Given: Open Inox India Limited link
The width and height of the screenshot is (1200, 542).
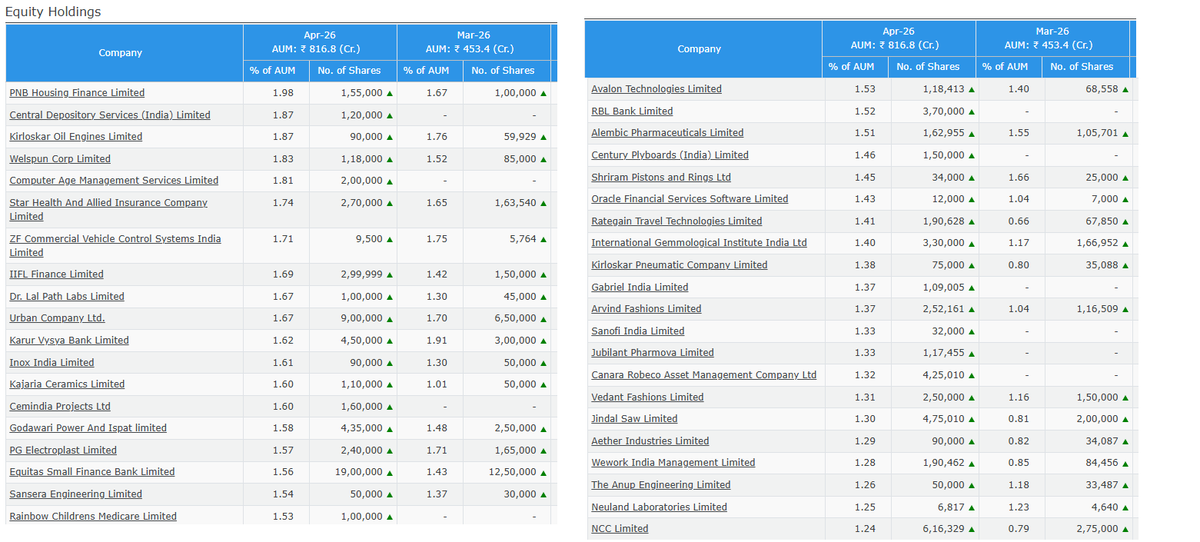Looking at the screenshot, I should [52, 363].
